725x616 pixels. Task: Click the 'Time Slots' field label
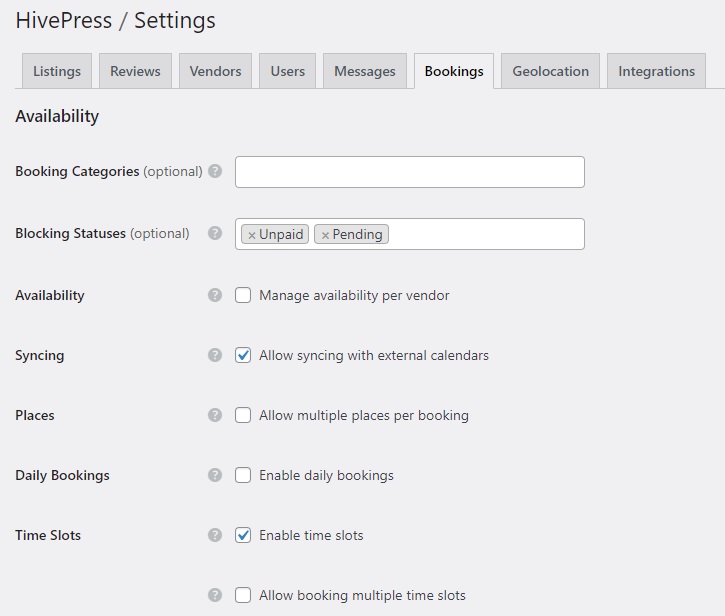click(x=48, y=535)
